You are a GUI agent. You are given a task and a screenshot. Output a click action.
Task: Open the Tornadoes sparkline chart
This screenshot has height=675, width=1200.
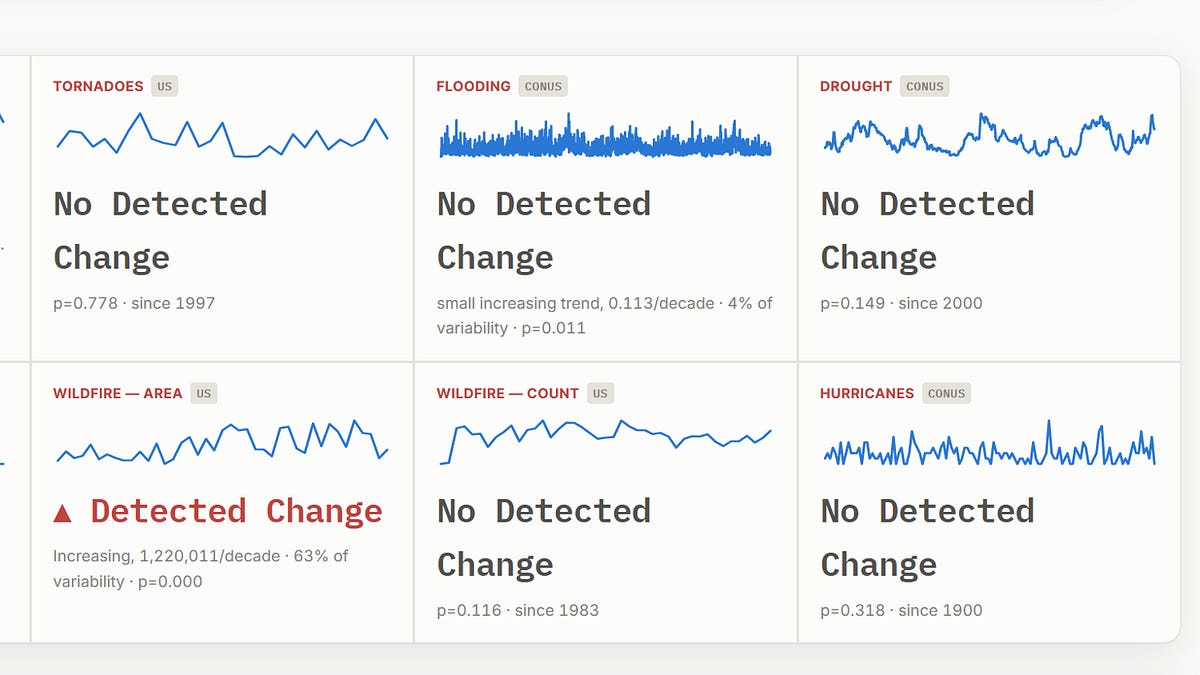pos(222,135)
